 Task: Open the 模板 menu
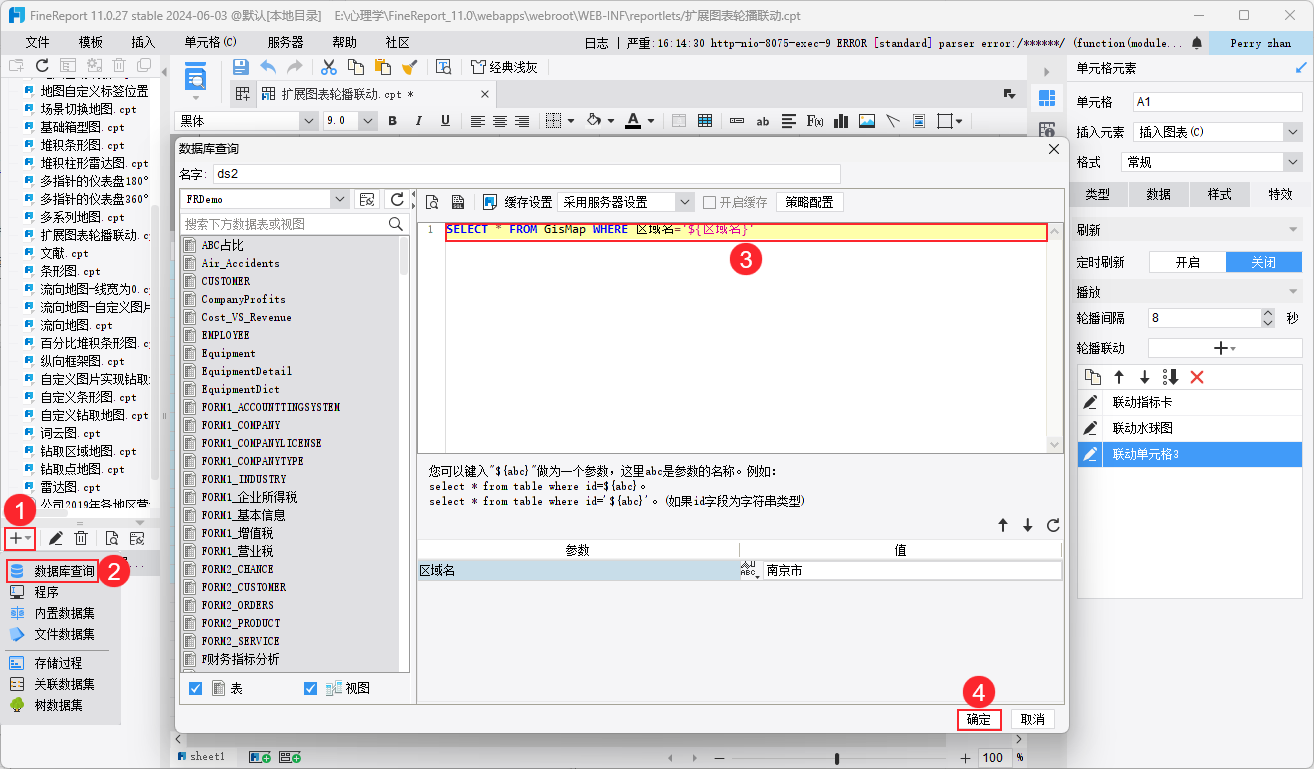point(91,43)
